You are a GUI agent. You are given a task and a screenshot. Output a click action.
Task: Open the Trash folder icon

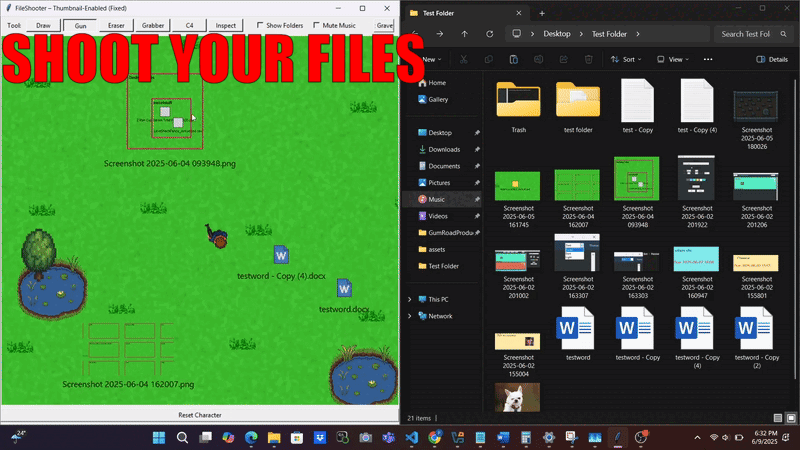[518, 100]
